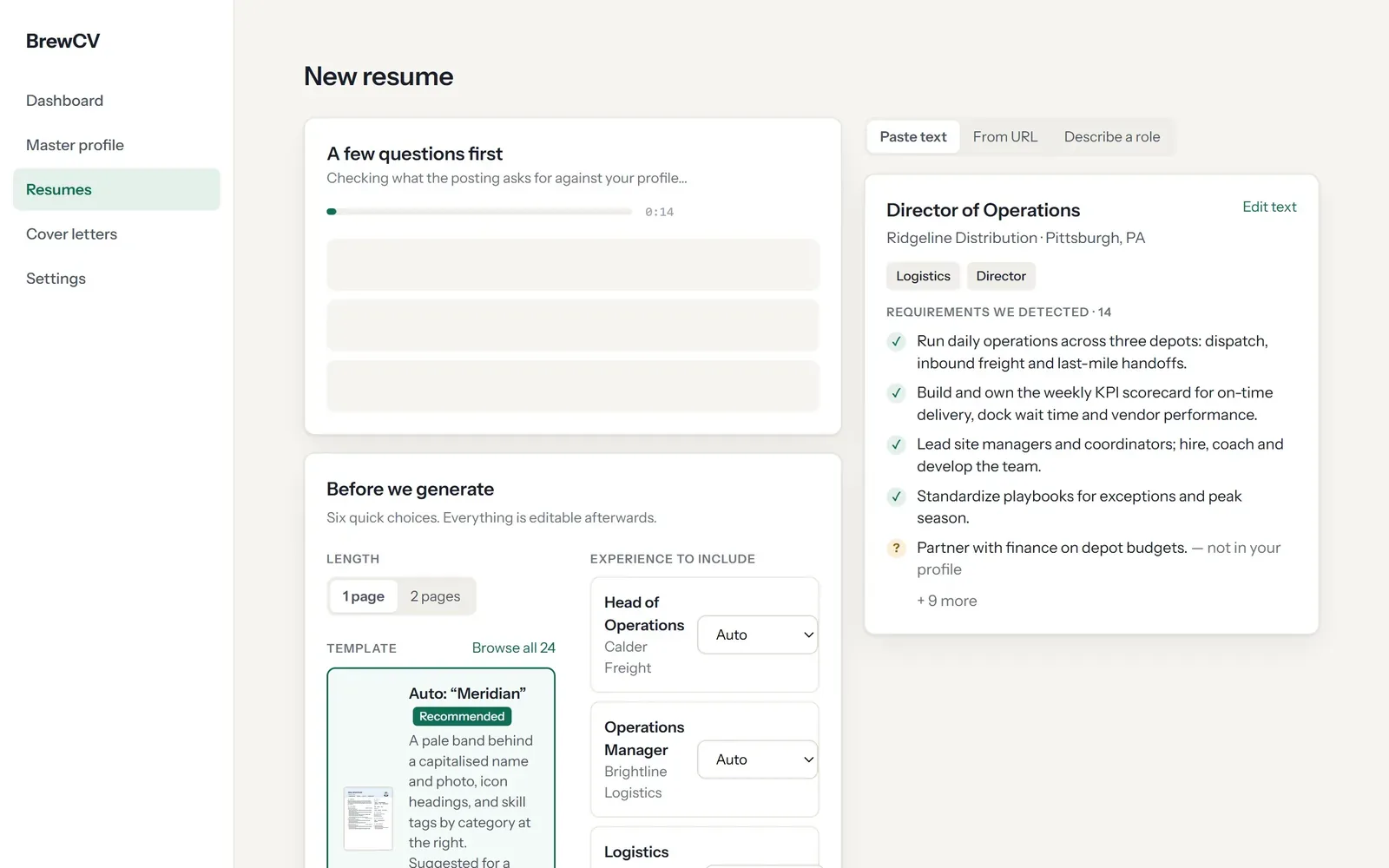This screenshot has width=1389, height=868.
Task: Select the 1 page length option
Action: coord(363,596)
